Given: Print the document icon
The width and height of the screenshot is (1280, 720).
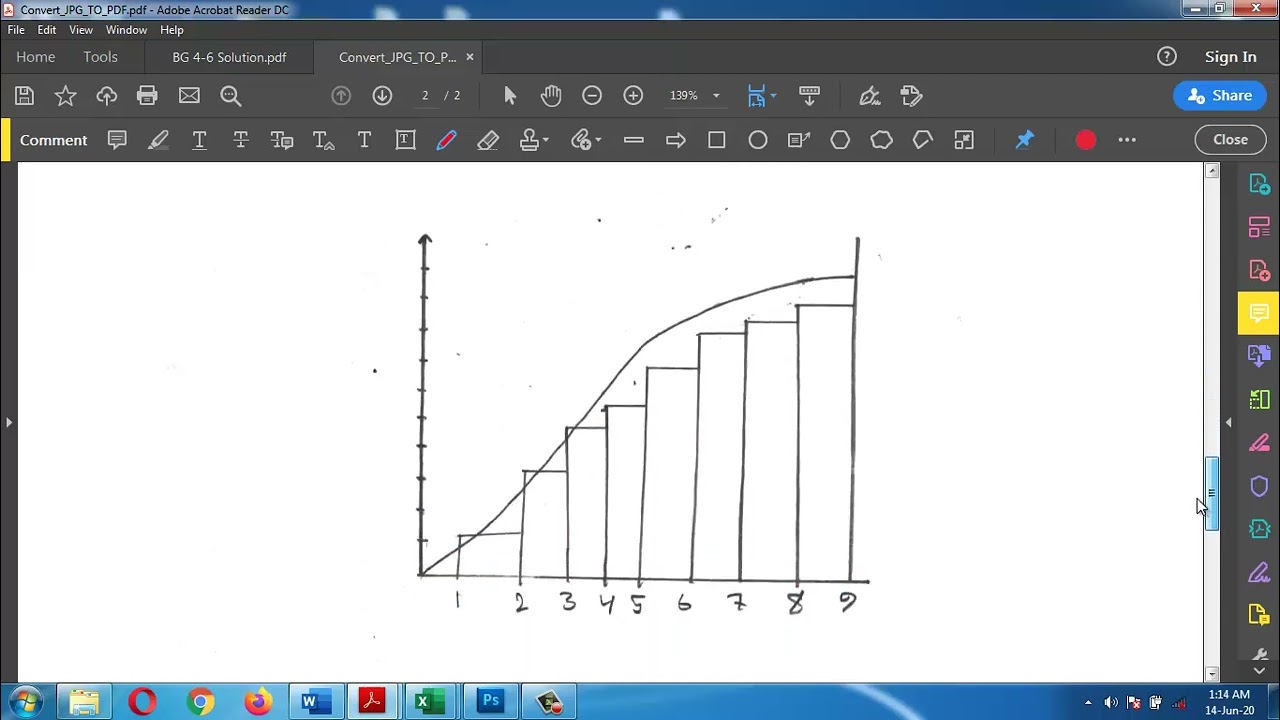Looking at the screenshot, I should pos(147,96).
